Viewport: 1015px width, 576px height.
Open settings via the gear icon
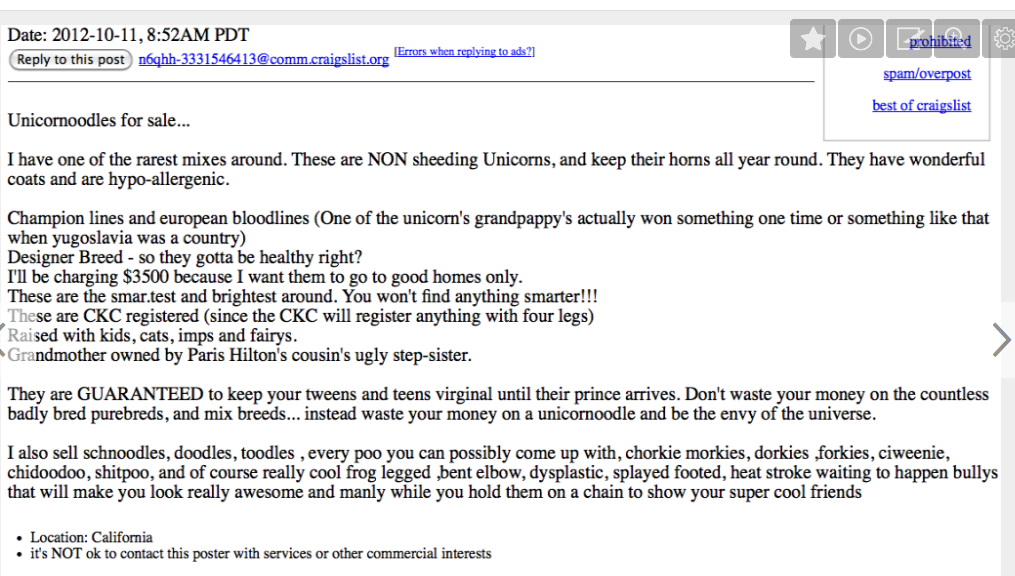coord(1003,39)
